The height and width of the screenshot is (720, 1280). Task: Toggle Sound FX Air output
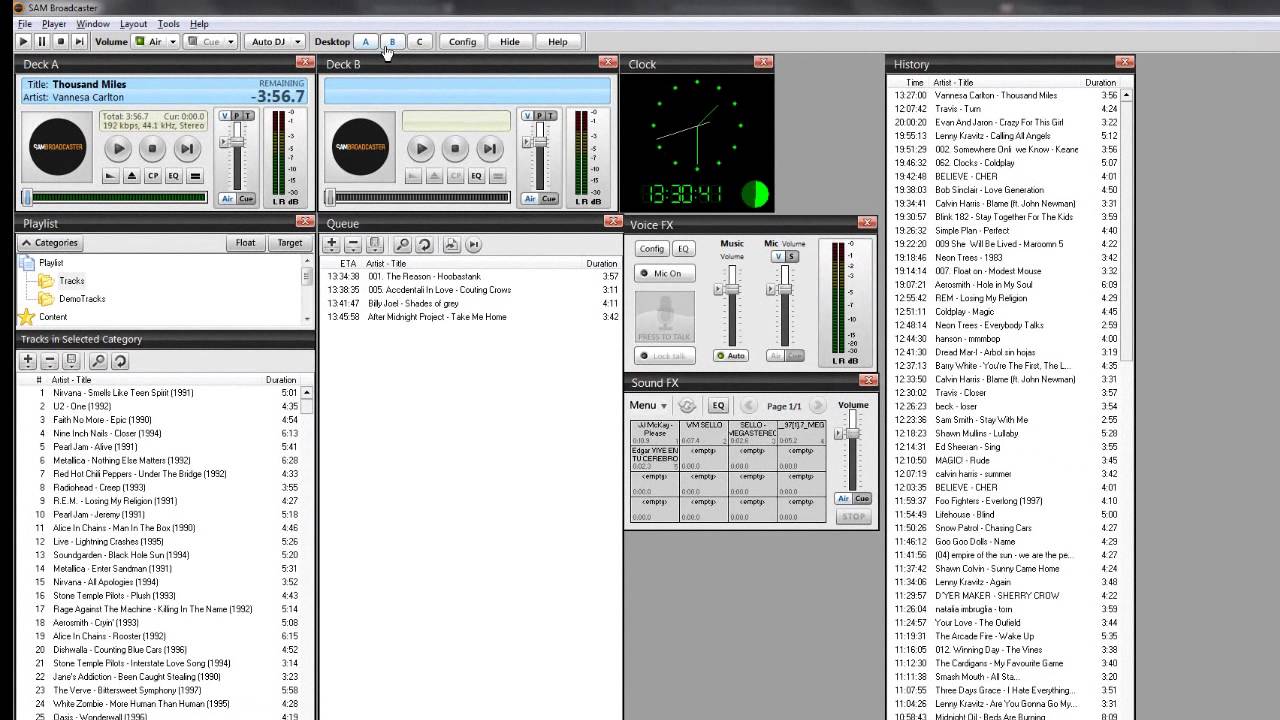coord(844,498)
